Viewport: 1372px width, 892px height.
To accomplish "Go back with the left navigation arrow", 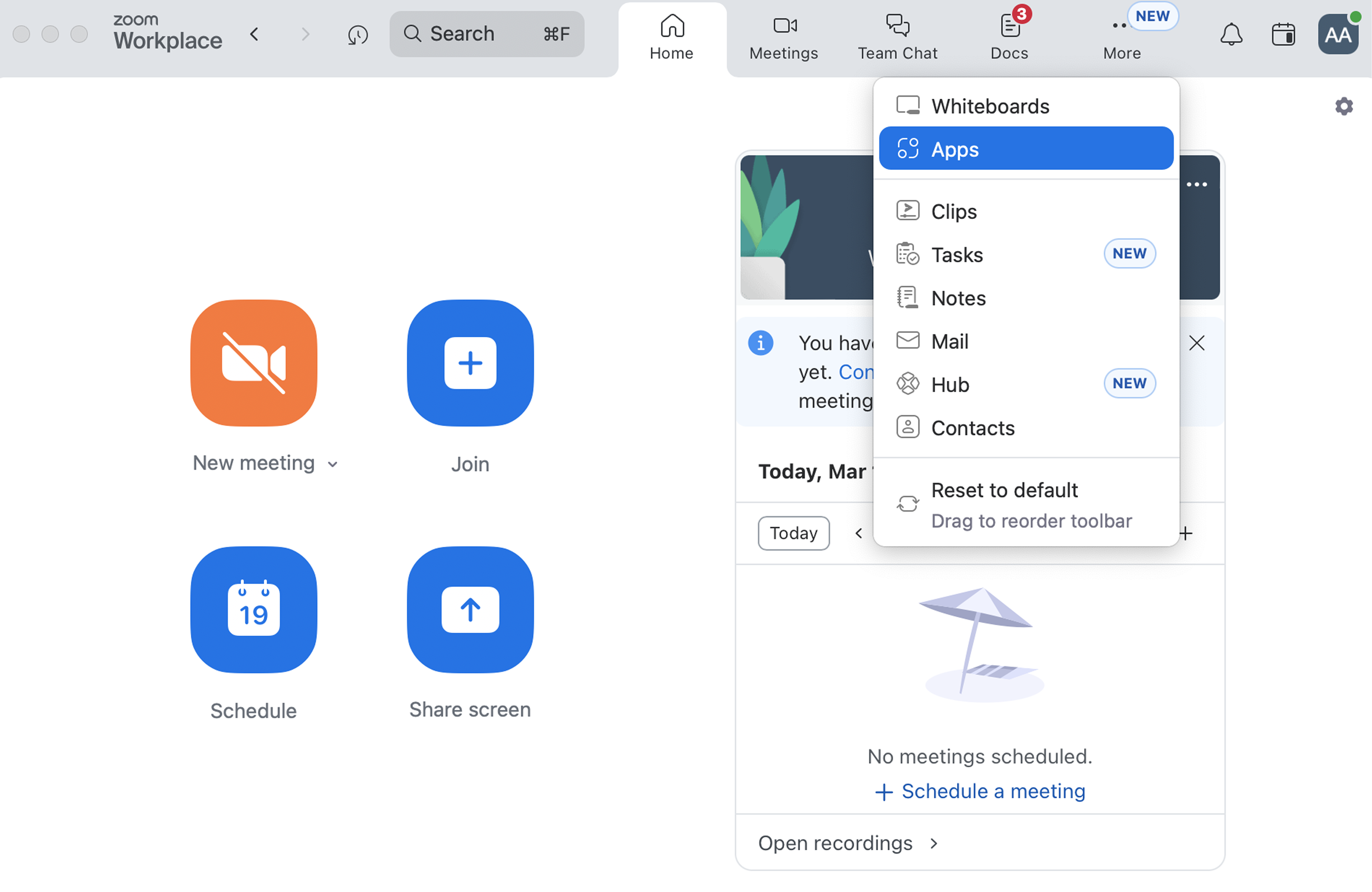I will (254, 35).
